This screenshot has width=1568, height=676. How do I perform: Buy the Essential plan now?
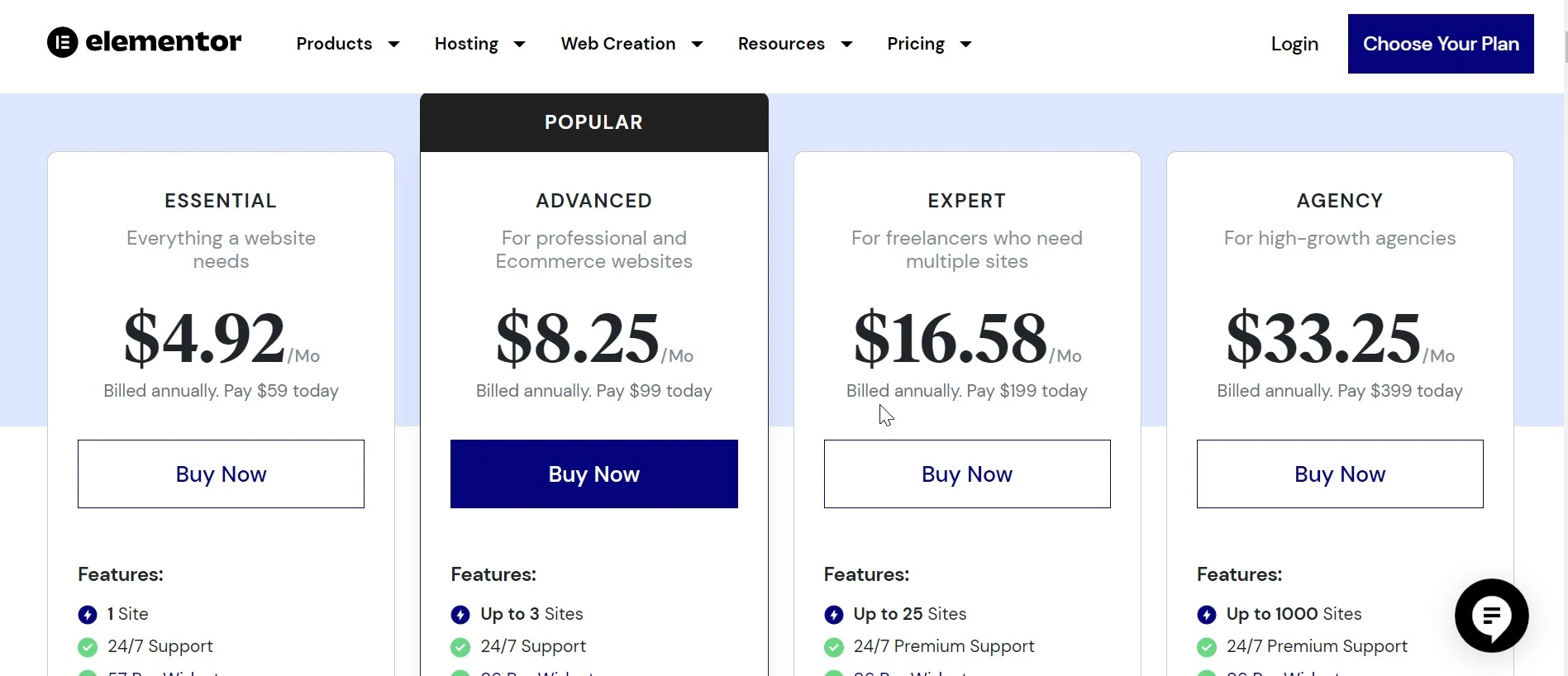pyautogui.click(x=221, y=474)
